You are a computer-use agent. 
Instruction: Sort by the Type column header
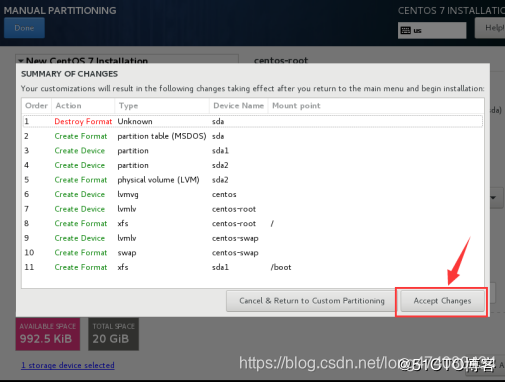tap(162, 106)
